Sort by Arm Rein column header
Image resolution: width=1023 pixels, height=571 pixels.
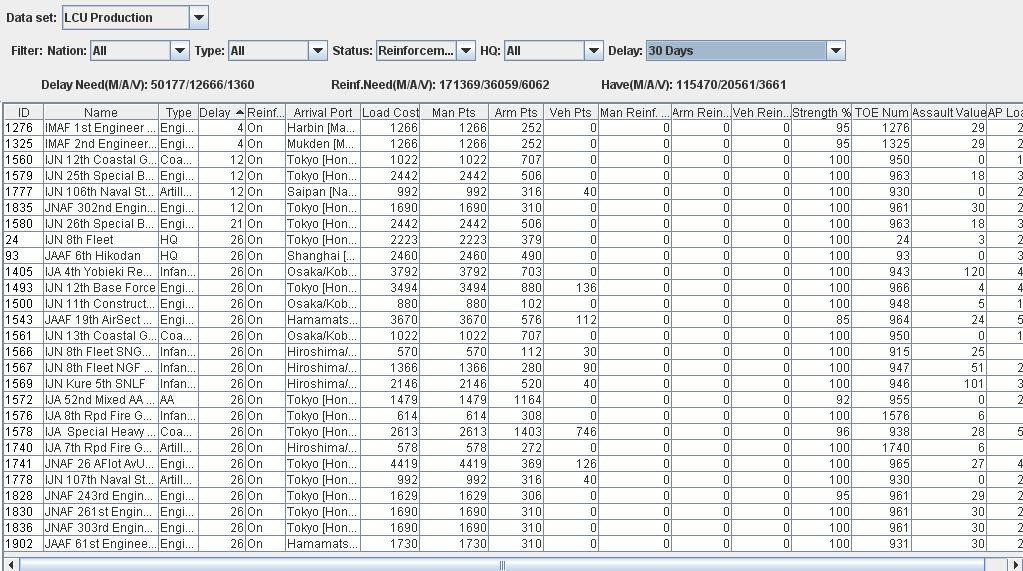tap(701, 112)
